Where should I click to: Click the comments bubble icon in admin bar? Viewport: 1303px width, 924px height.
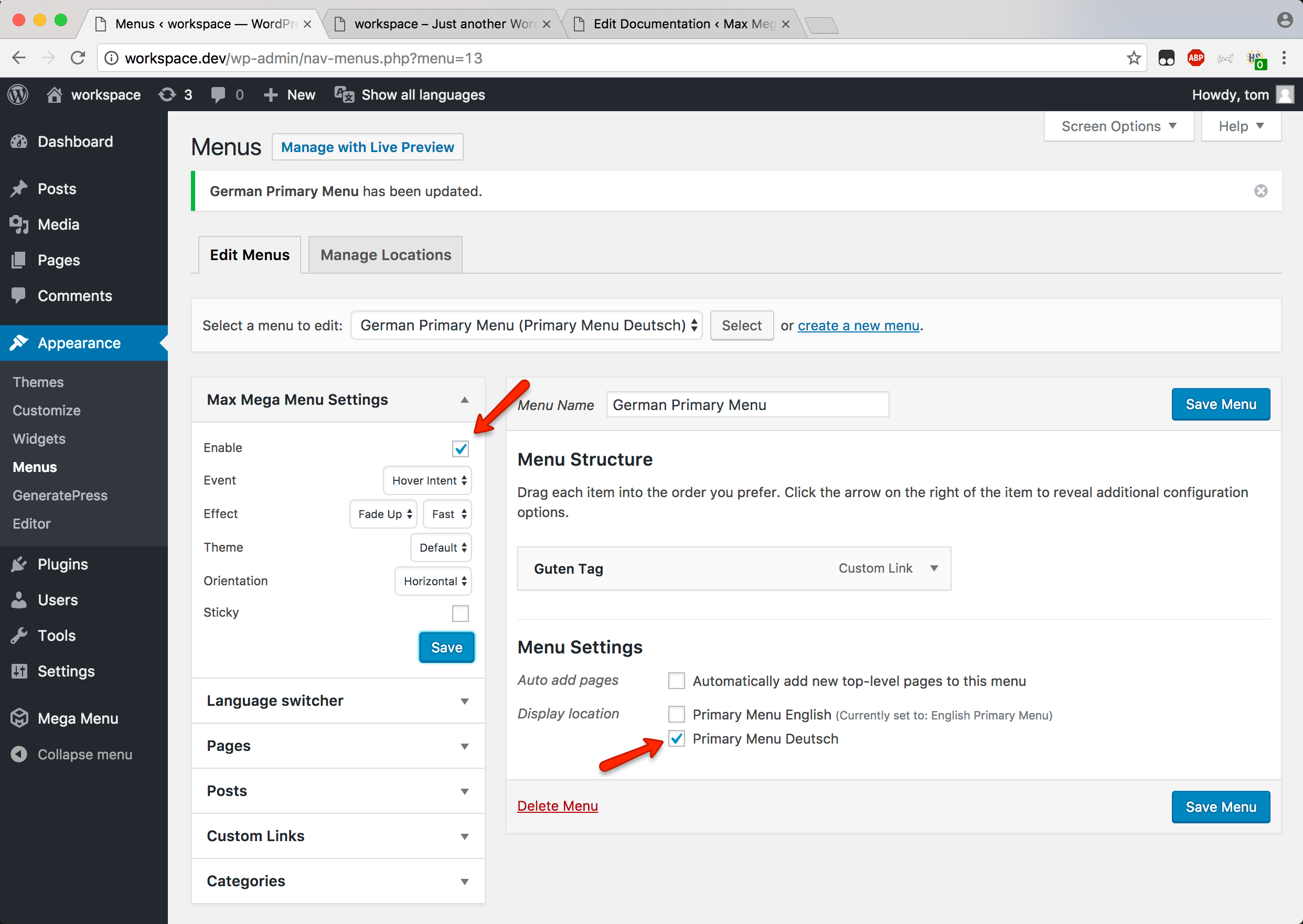pos(218,94)
